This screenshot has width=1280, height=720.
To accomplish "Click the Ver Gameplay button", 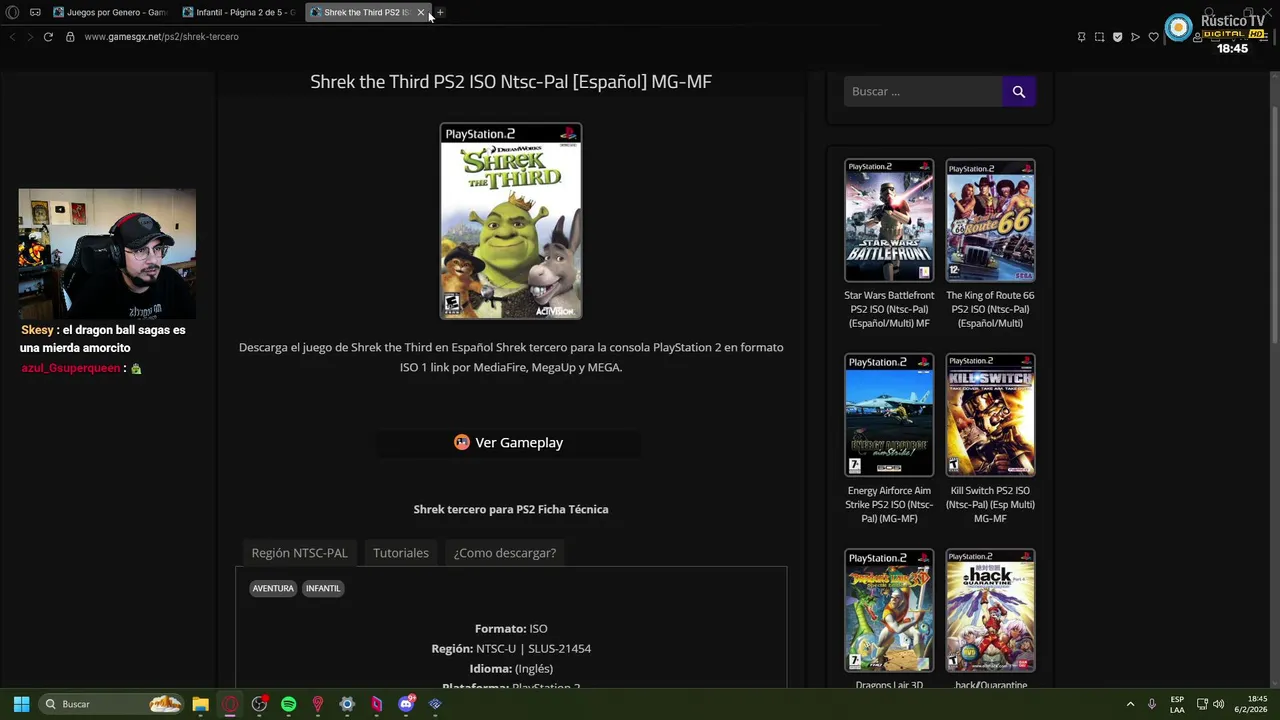I will tap(509, 442).
